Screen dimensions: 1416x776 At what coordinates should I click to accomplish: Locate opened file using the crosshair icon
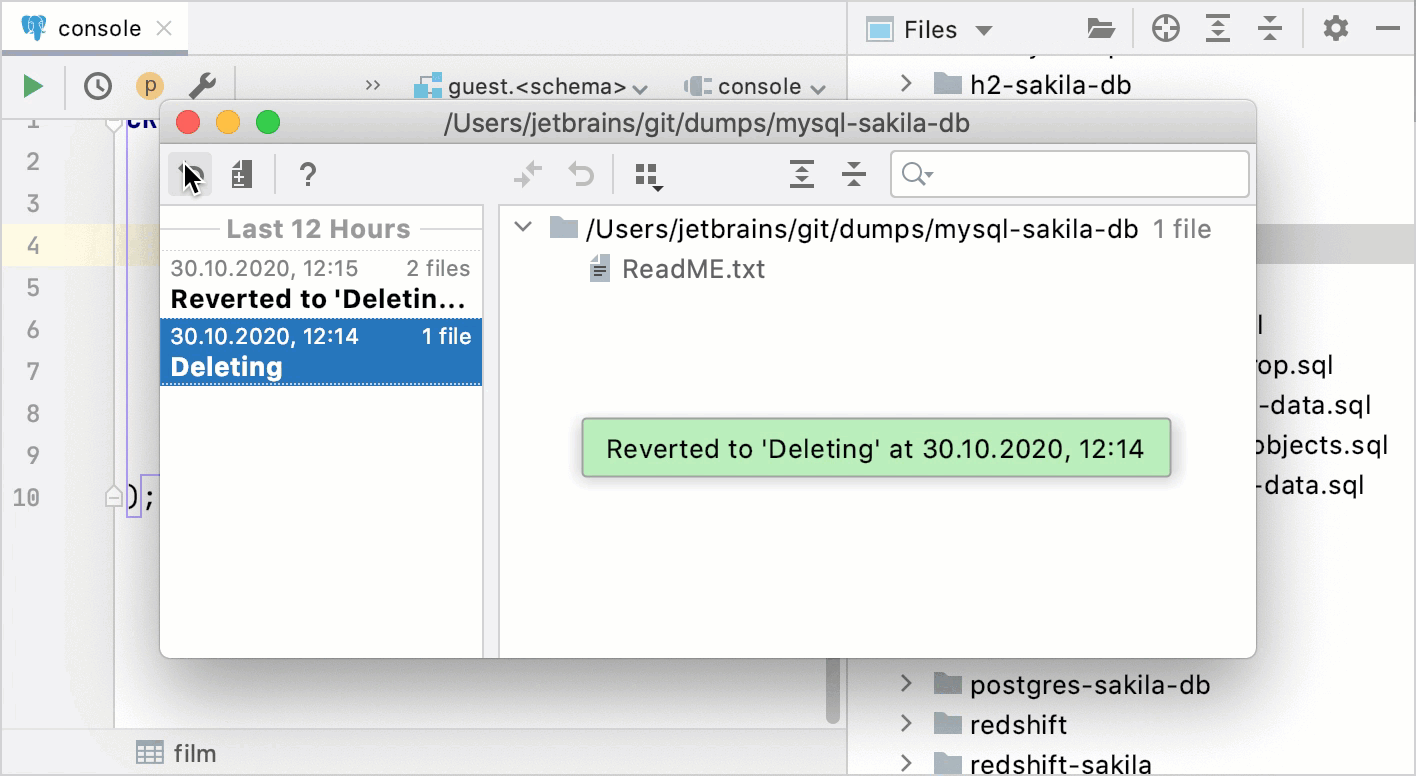point(1164,28)
